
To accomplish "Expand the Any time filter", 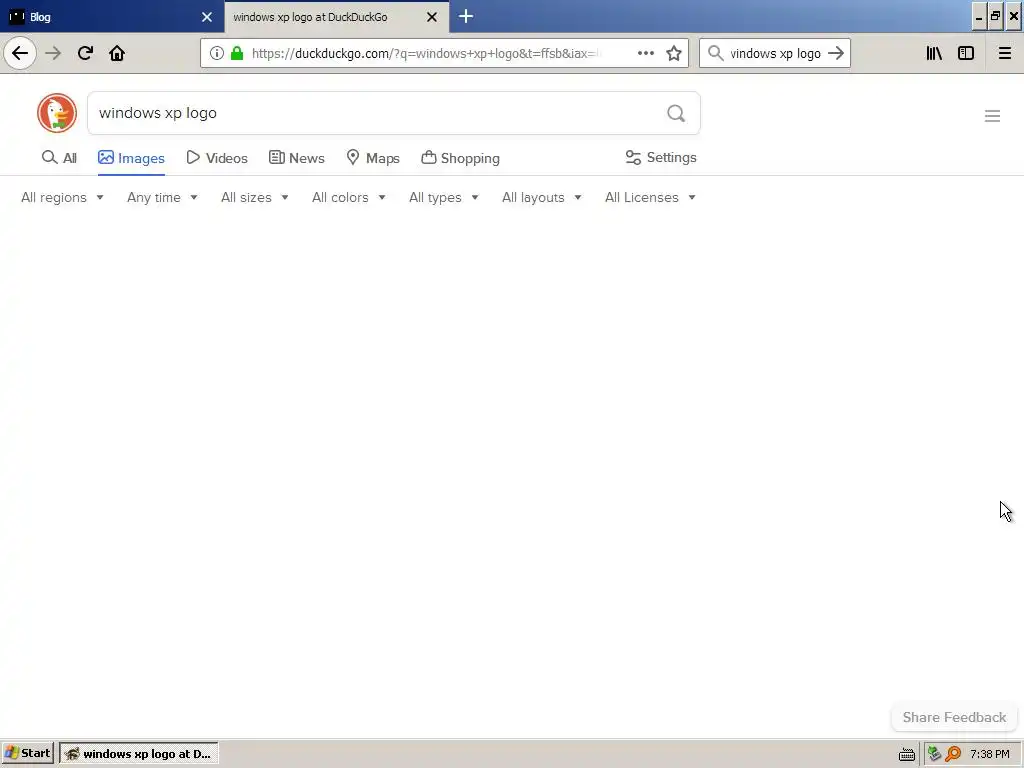I will coord(162,197).
